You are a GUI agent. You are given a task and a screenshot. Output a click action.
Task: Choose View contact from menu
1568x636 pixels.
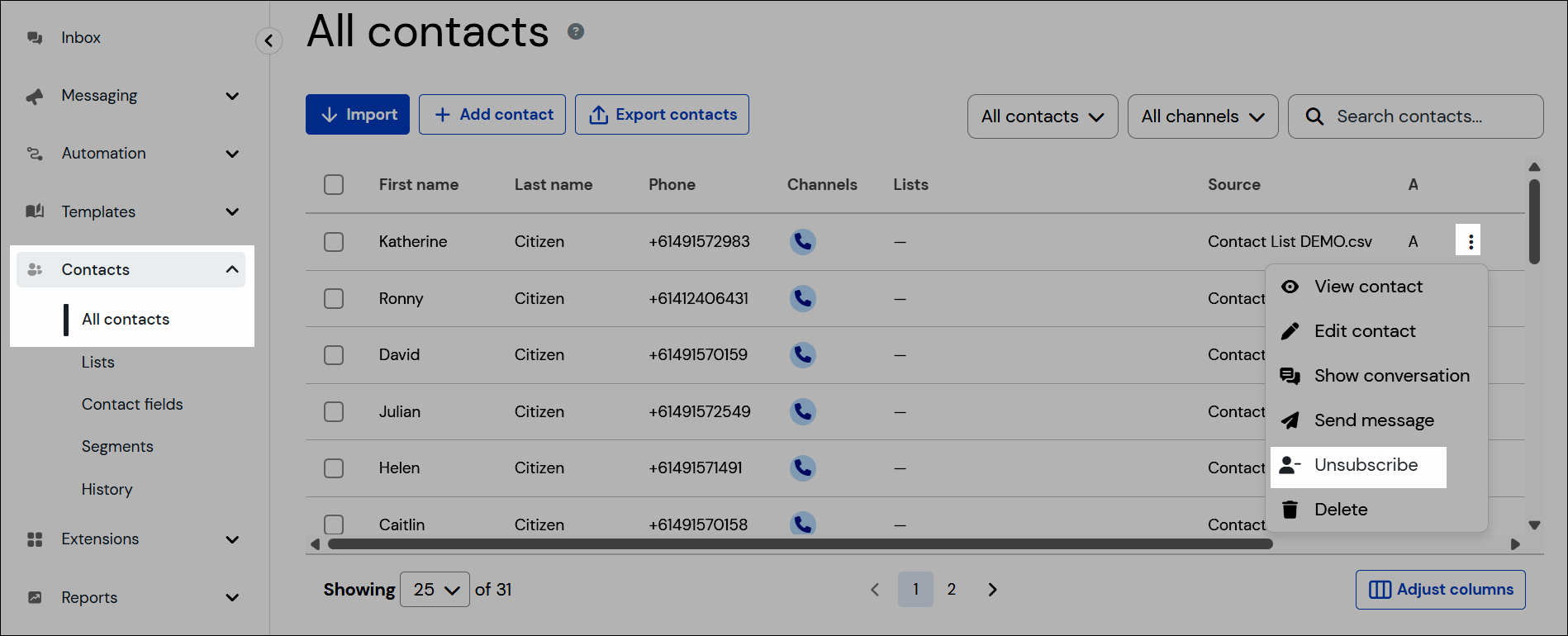click(1378, 287)
